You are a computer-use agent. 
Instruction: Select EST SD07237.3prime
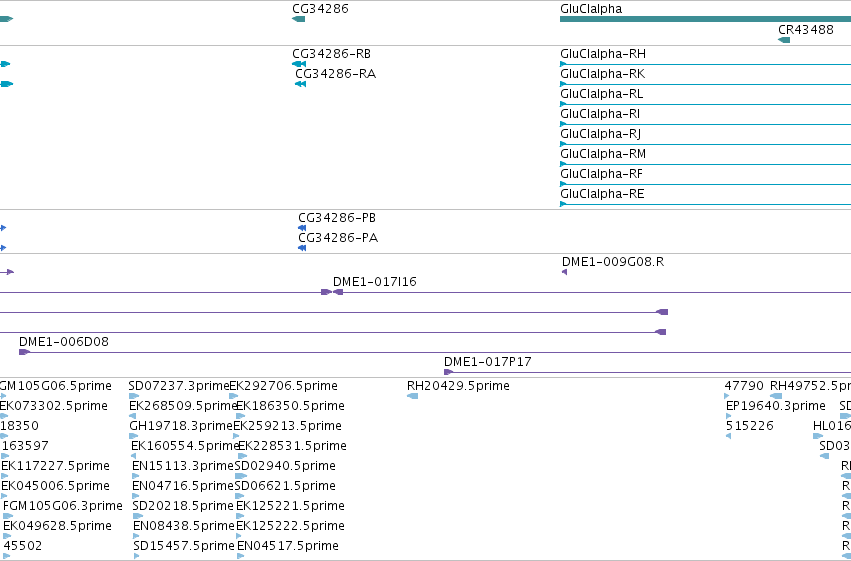pos(179,386)
